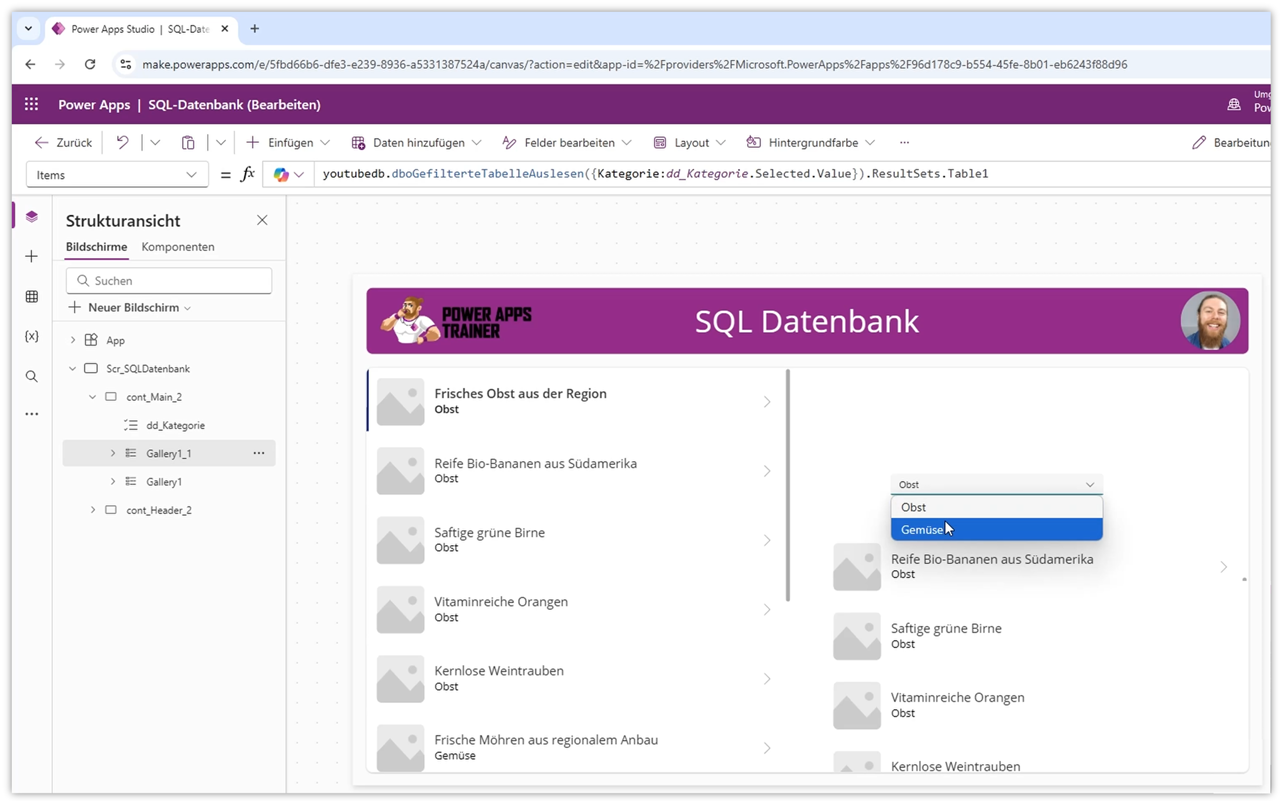This screenshot has height=801, width=1280.
Task: Choose Gemüse in the open dropdown list
Action: (x=996, y=530)
